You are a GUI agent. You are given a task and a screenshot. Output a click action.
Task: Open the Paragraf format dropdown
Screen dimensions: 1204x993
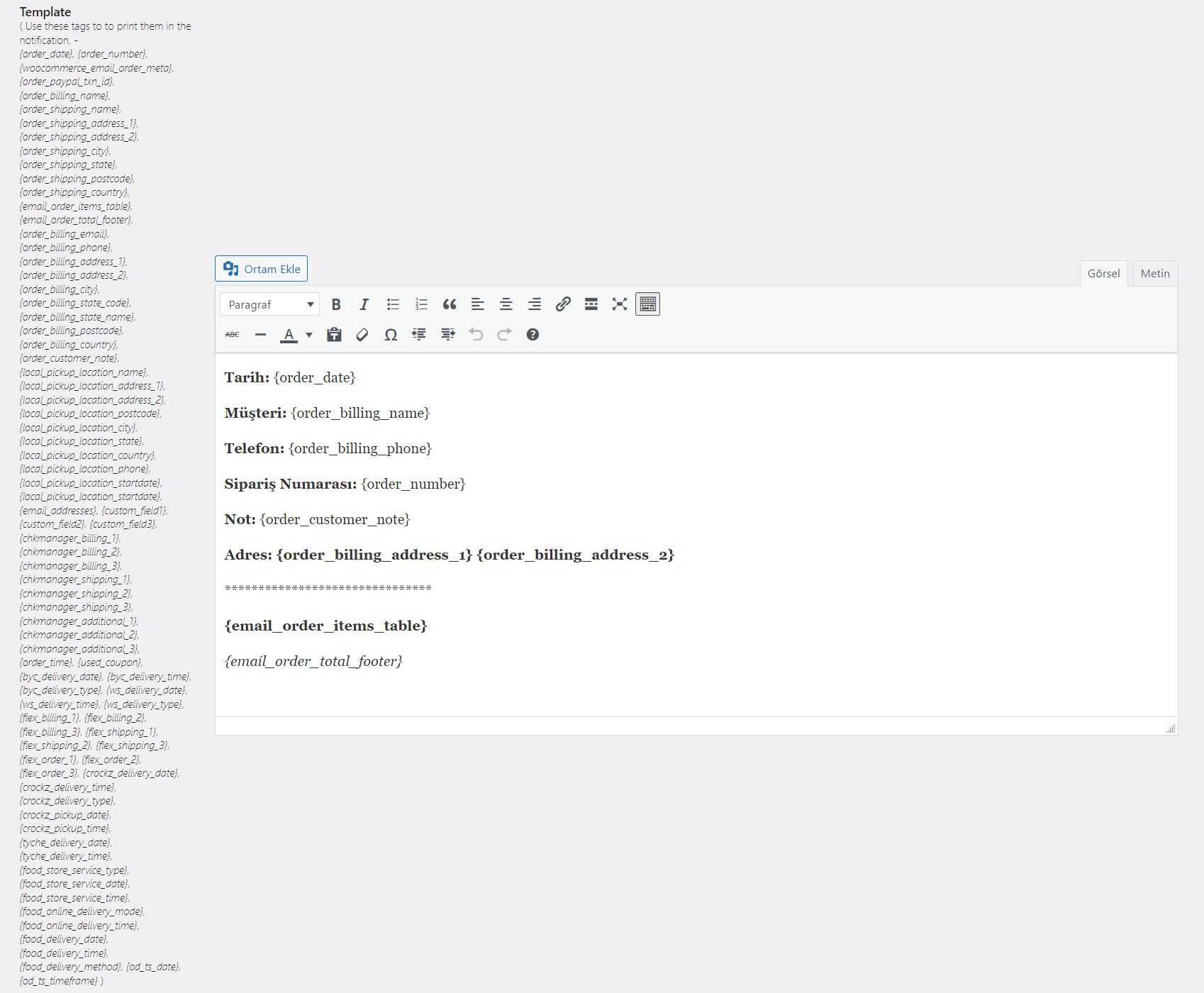(269, 304)
